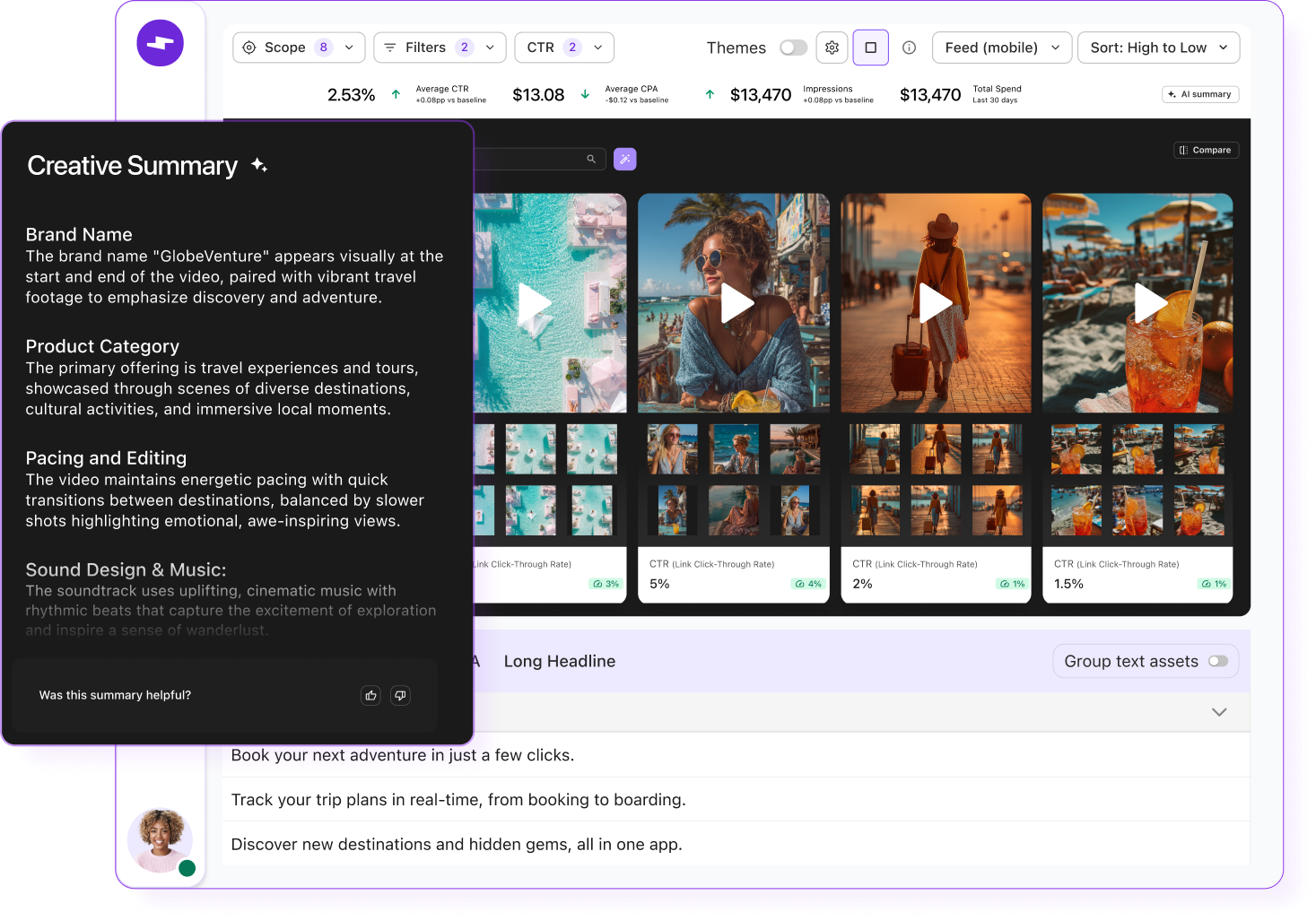Click the Brand Name heading

point(79,234)
